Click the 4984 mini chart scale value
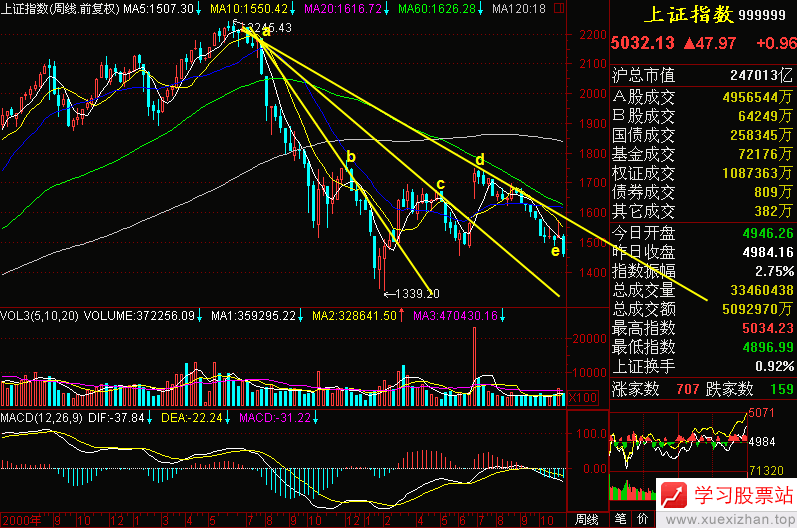 coord(762,442)
